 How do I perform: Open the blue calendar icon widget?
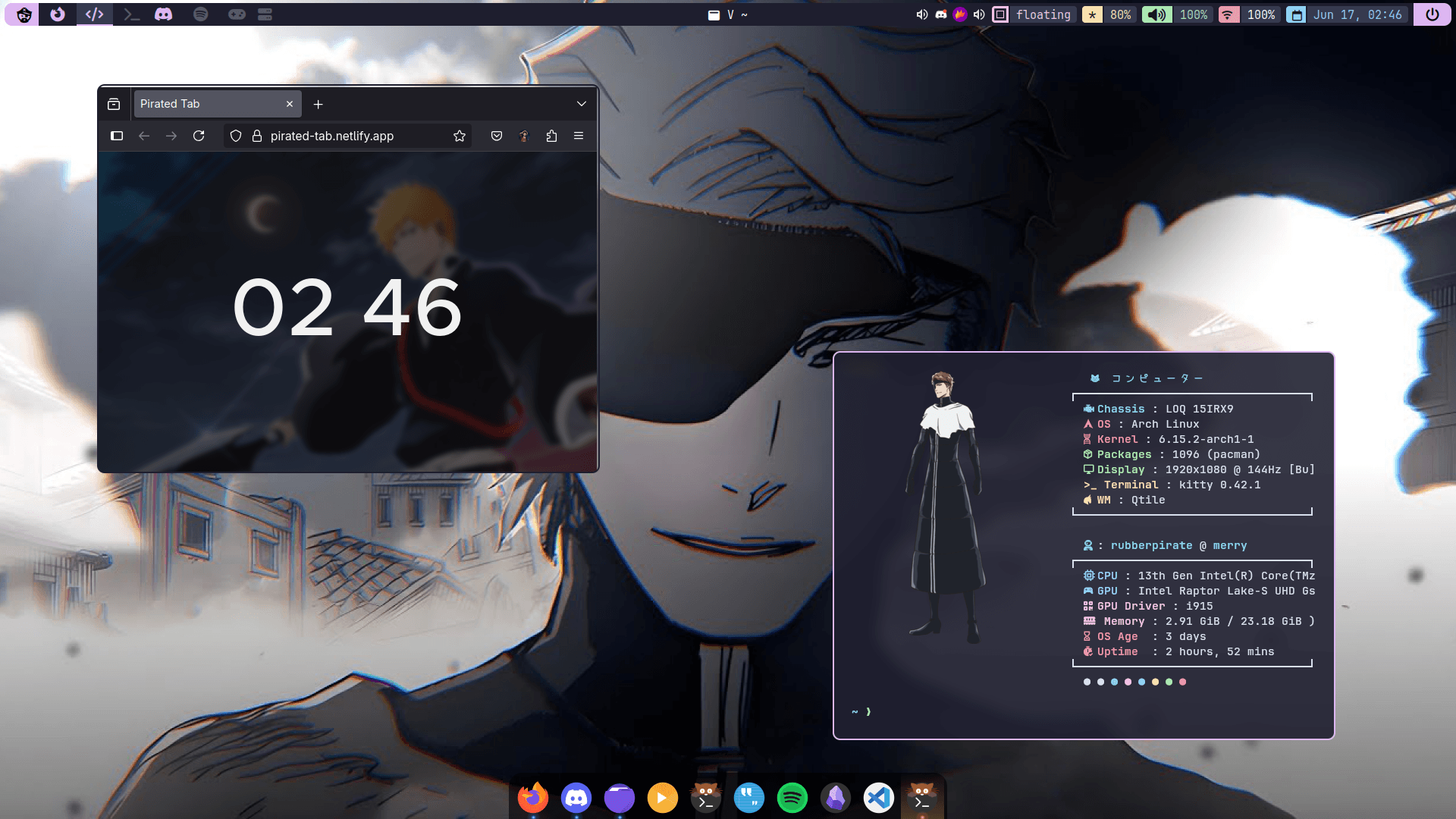1296,14
